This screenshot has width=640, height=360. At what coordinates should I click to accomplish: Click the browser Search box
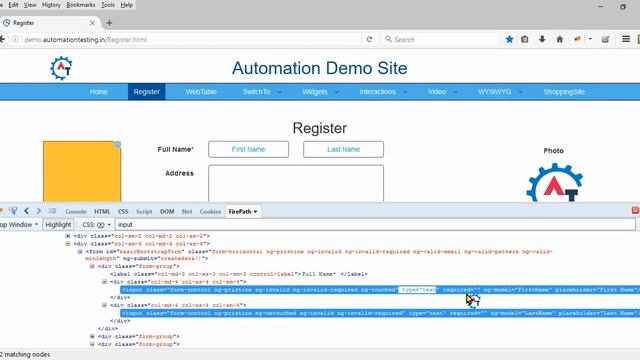point(440,40)
